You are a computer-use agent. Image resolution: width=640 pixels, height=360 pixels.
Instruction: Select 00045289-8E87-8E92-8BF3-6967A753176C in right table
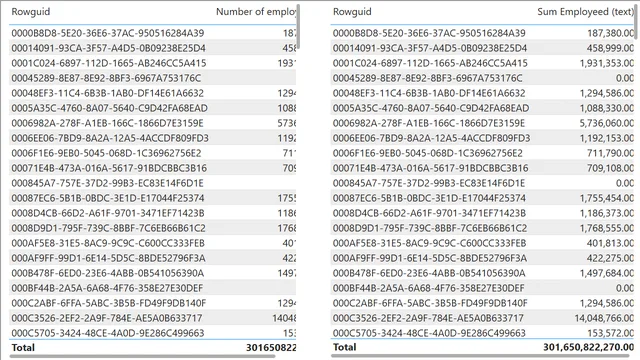[x=427, y=78]
